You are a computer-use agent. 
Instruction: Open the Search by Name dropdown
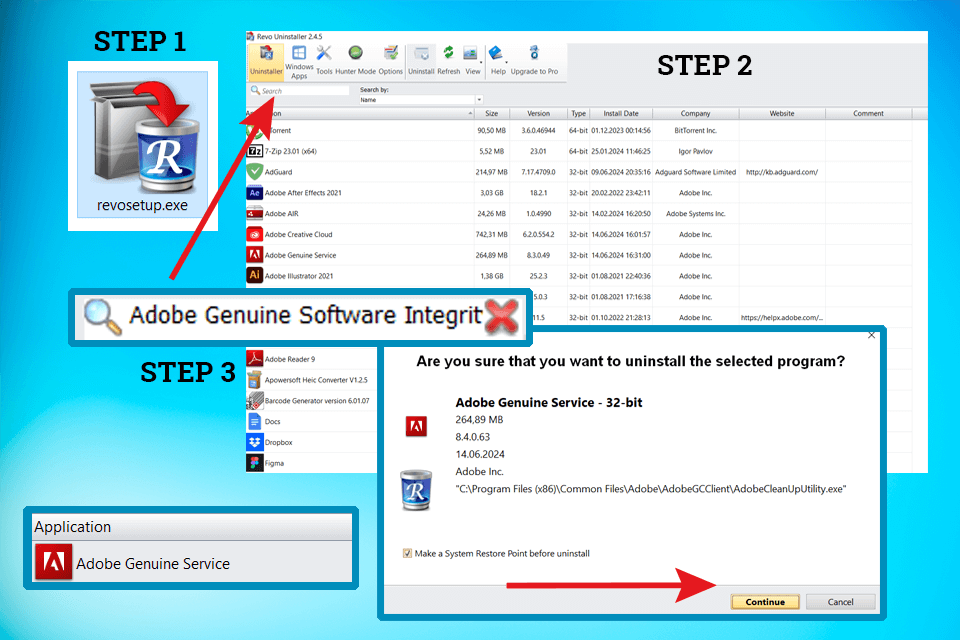[x=479, y=99]
